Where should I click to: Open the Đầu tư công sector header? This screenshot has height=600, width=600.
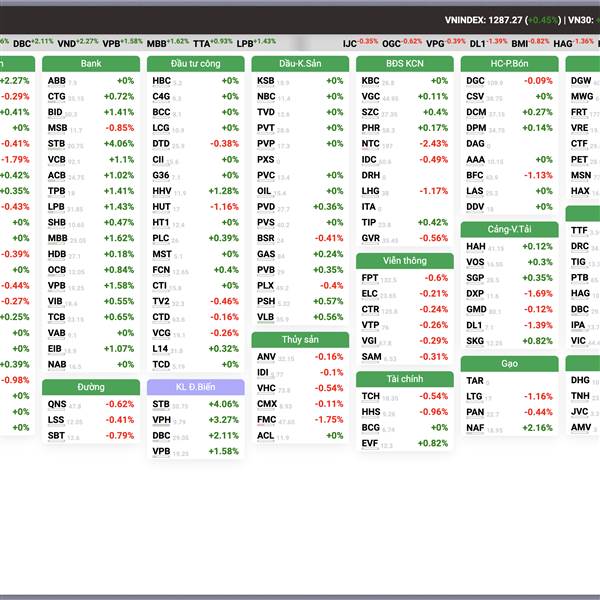click(x=196, y=64)
